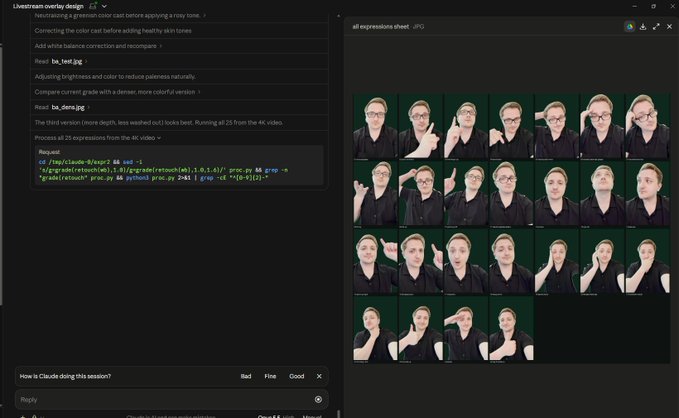679x418 pixels.
Task: Rate session as Fine
Action: coord(270,376)
